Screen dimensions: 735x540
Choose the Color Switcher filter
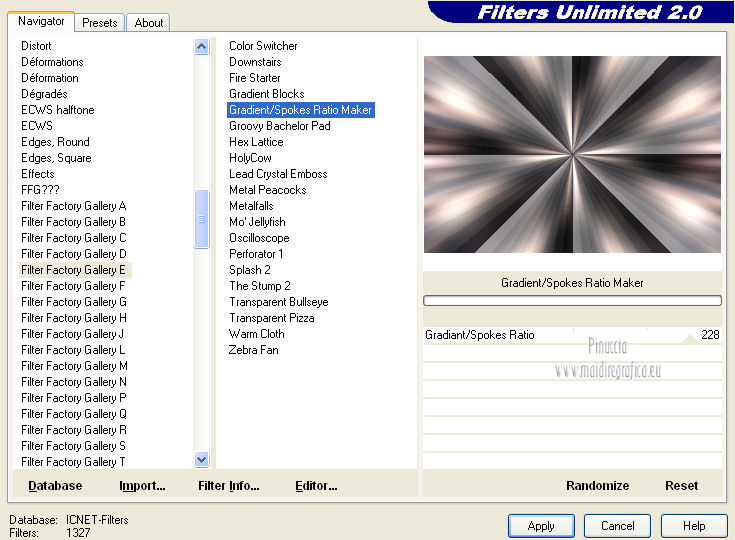tap(263, 46)
